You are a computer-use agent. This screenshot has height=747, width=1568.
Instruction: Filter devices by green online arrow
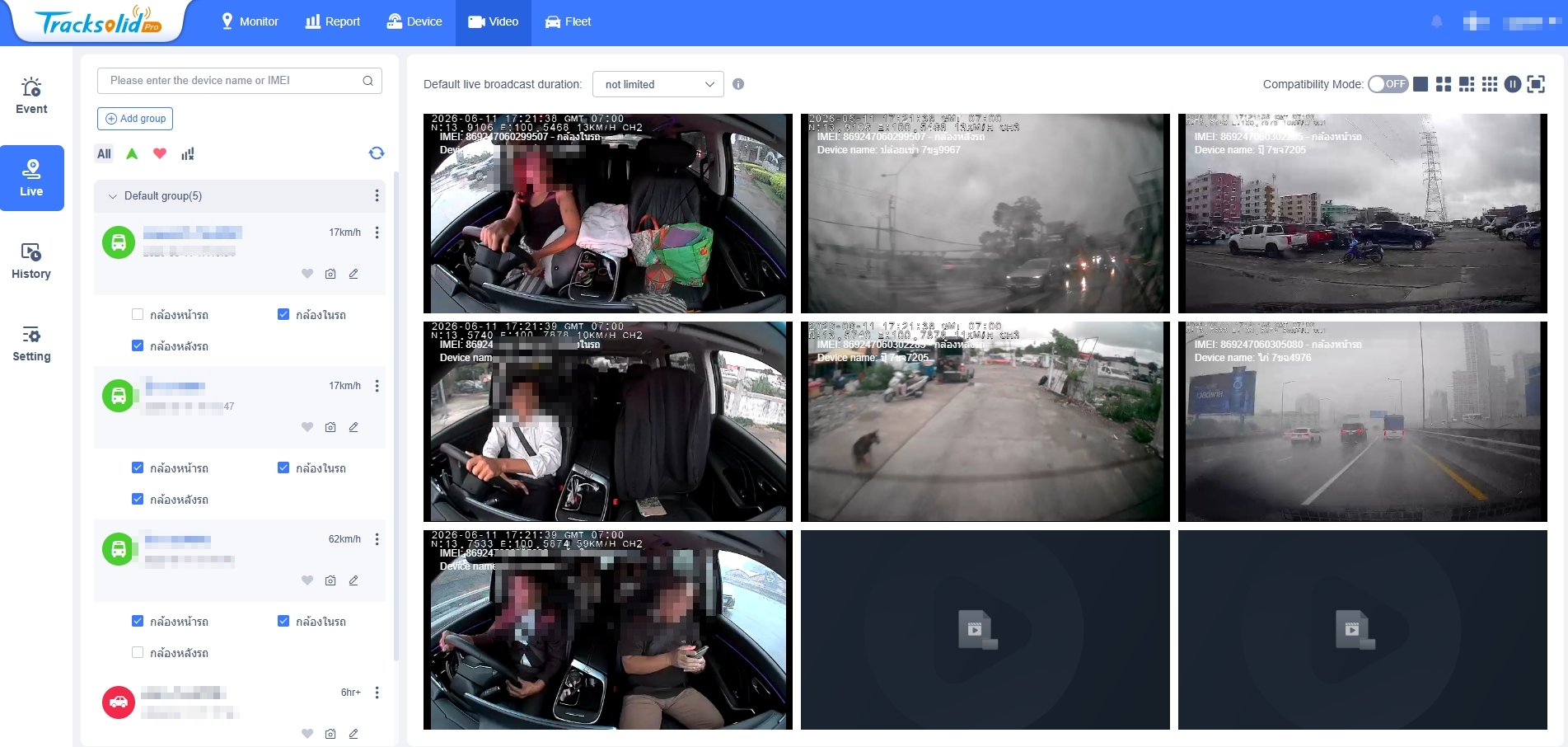pos(132,153)
